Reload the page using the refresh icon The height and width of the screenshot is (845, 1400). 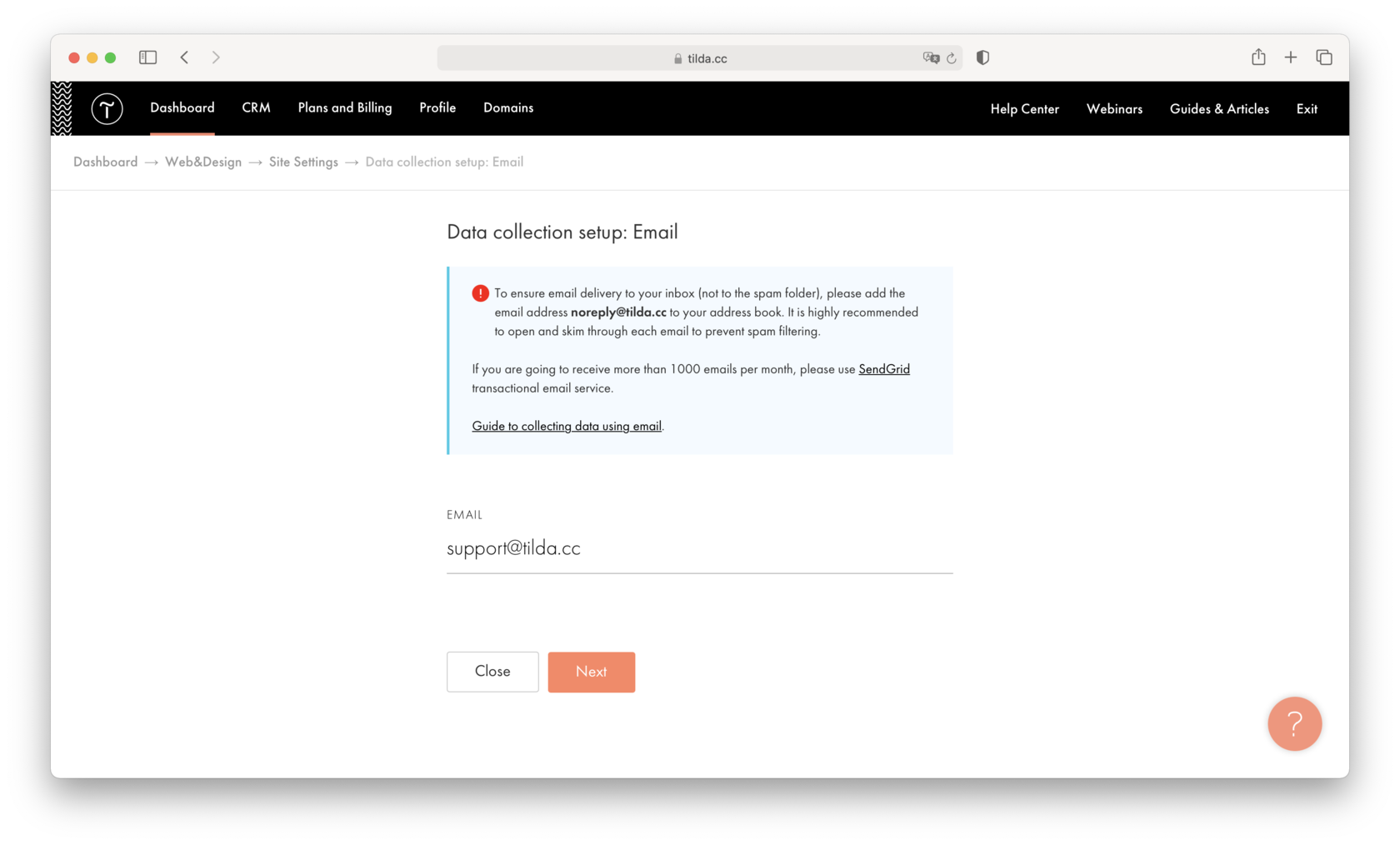[951, 57]
